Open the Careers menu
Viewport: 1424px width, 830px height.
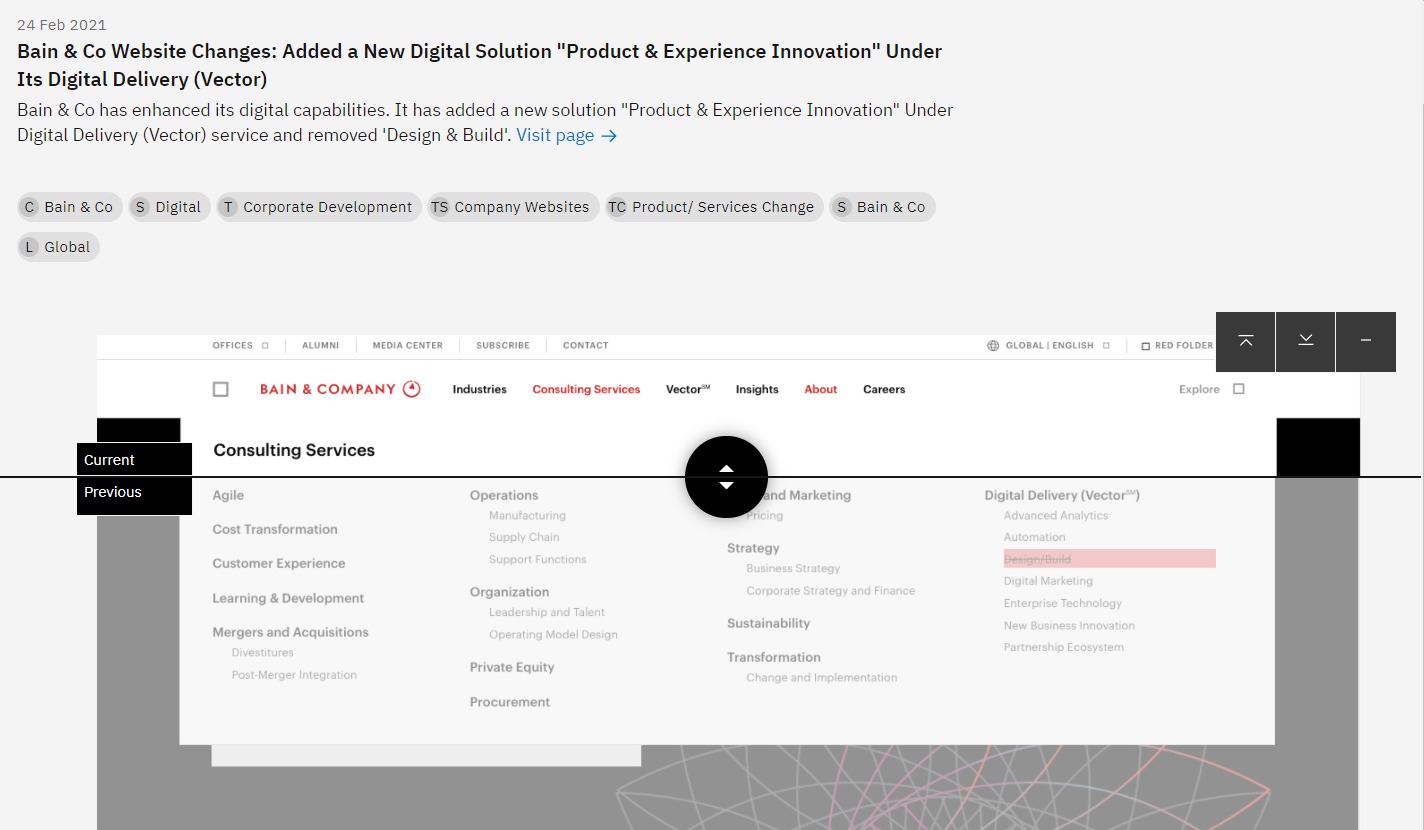pos(884,389)
